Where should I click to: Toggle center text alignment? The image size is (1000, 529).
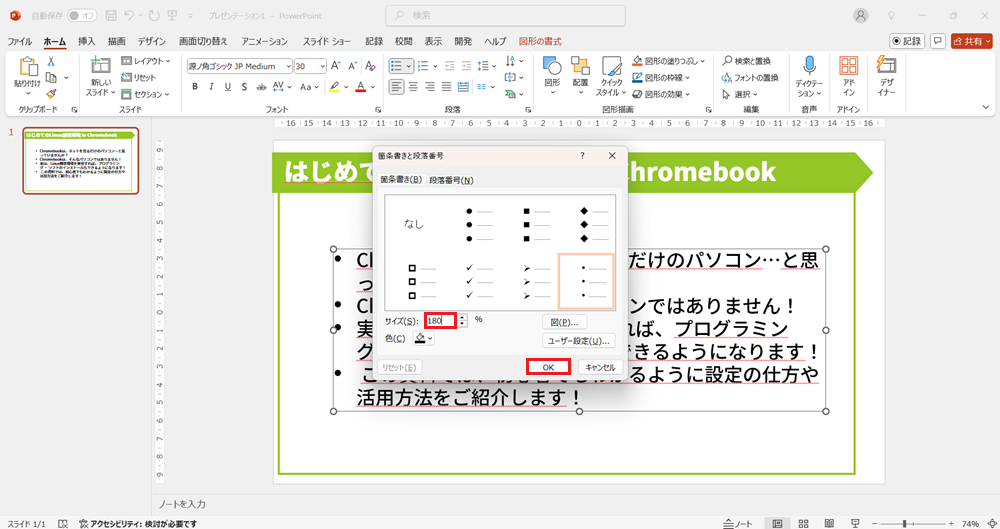click(x=413, y=87)
